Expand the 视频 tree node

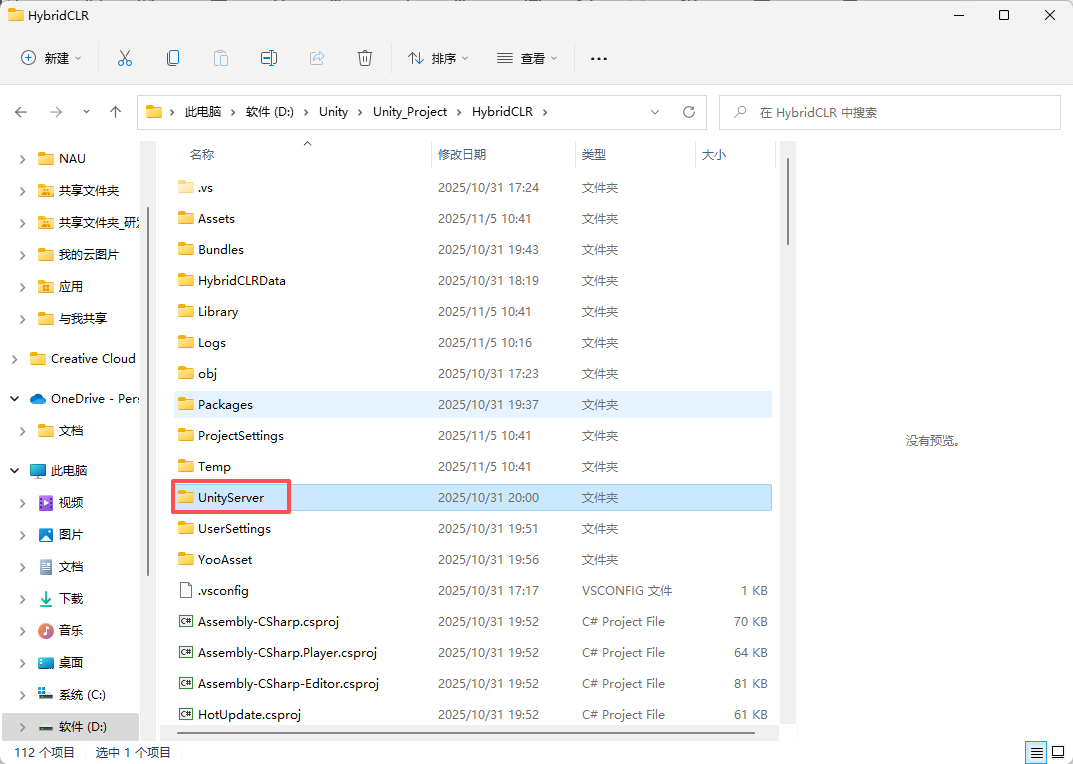point(23,503)
